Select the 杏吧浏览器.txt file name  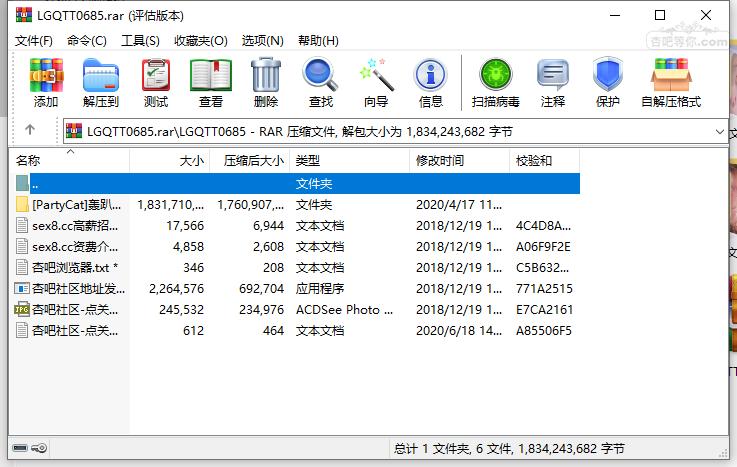(x=75, y=267)
